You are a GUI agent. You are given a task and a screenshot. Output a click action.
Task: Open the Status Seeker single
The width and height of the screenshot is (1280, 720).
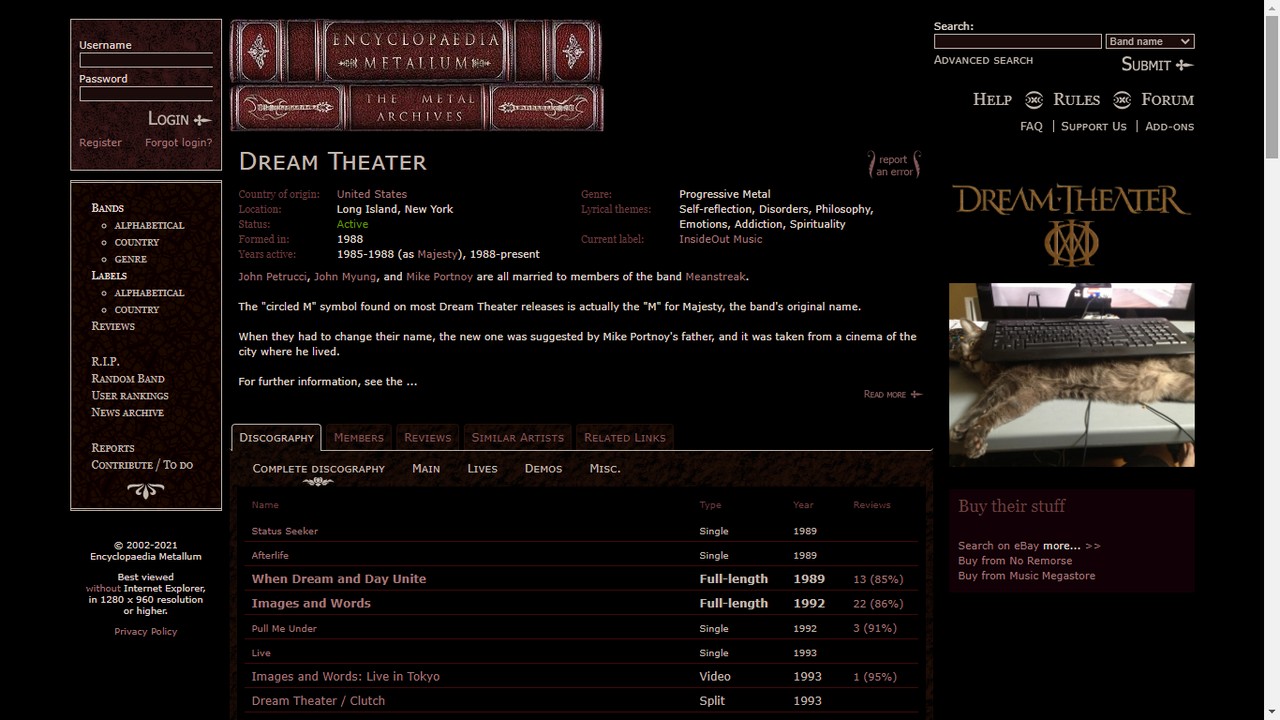tap(285, 531)
